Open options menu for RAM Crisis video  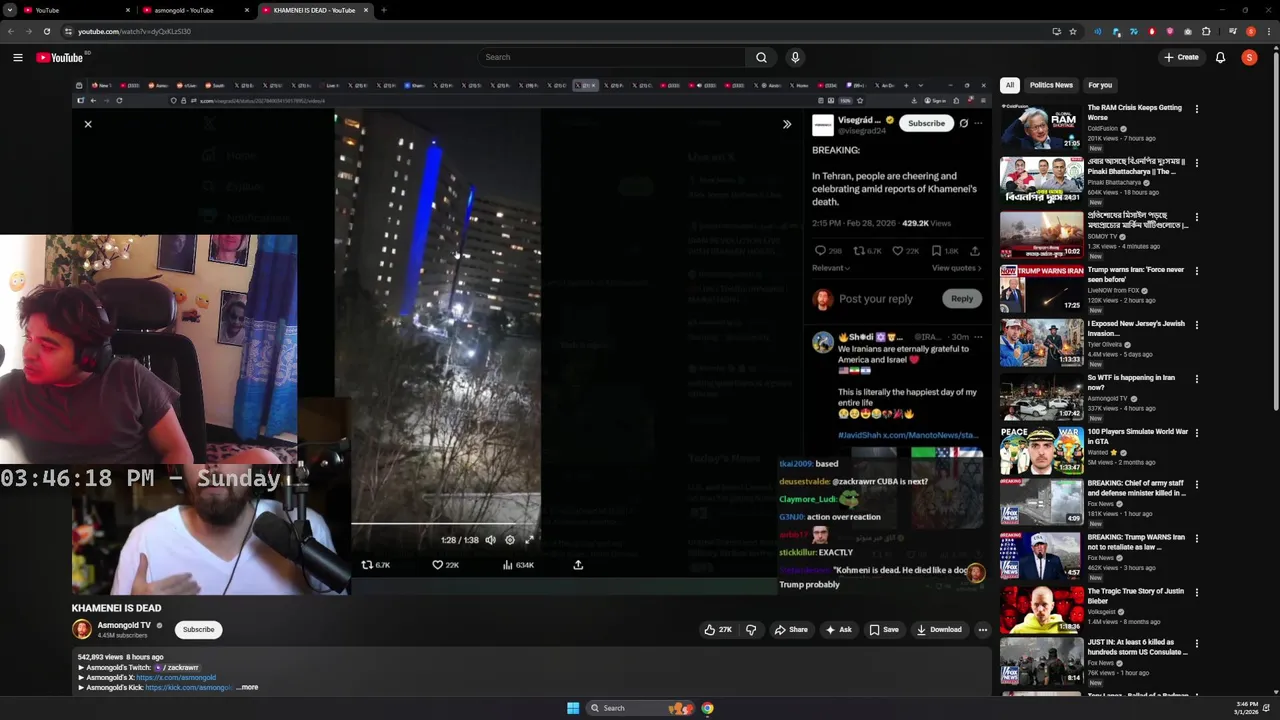click(x=1196, y=108)
